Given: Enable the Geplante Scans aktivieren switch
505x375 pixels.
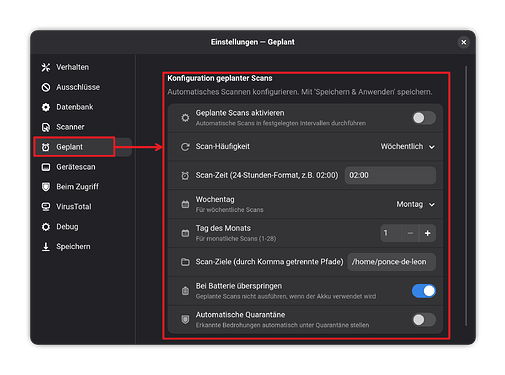Looking at the screenshot, I should click(424, 118).
